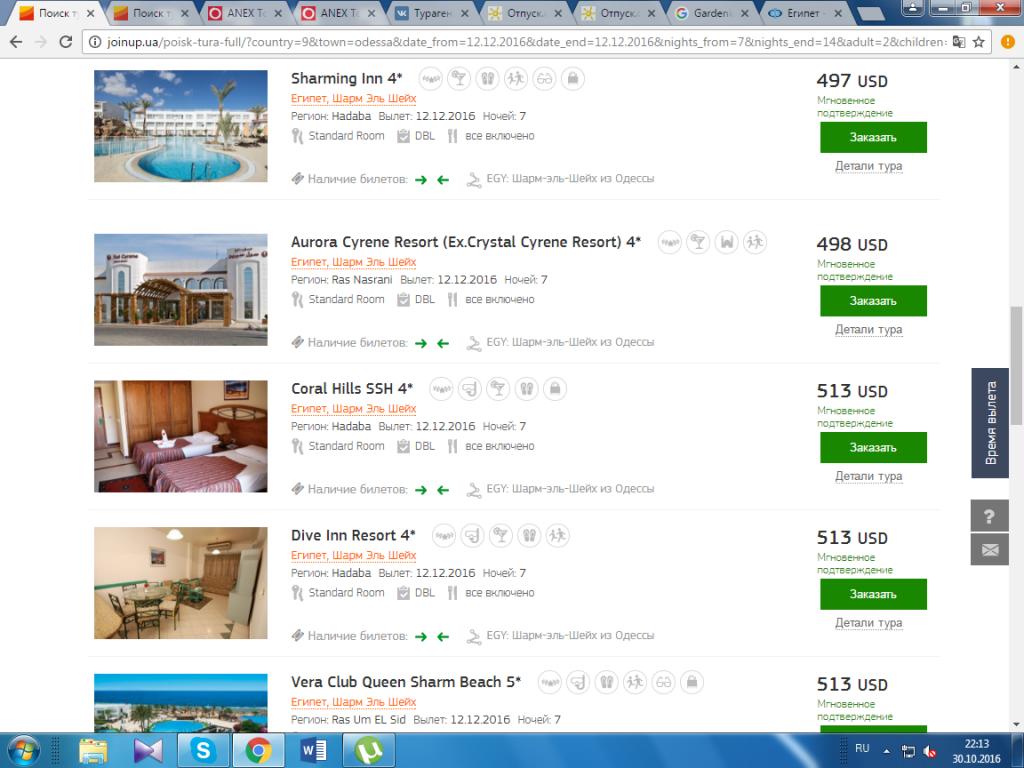
Task: Click the kids animation icon for Aurora Cyrene
Action: [x=755, y=242]
